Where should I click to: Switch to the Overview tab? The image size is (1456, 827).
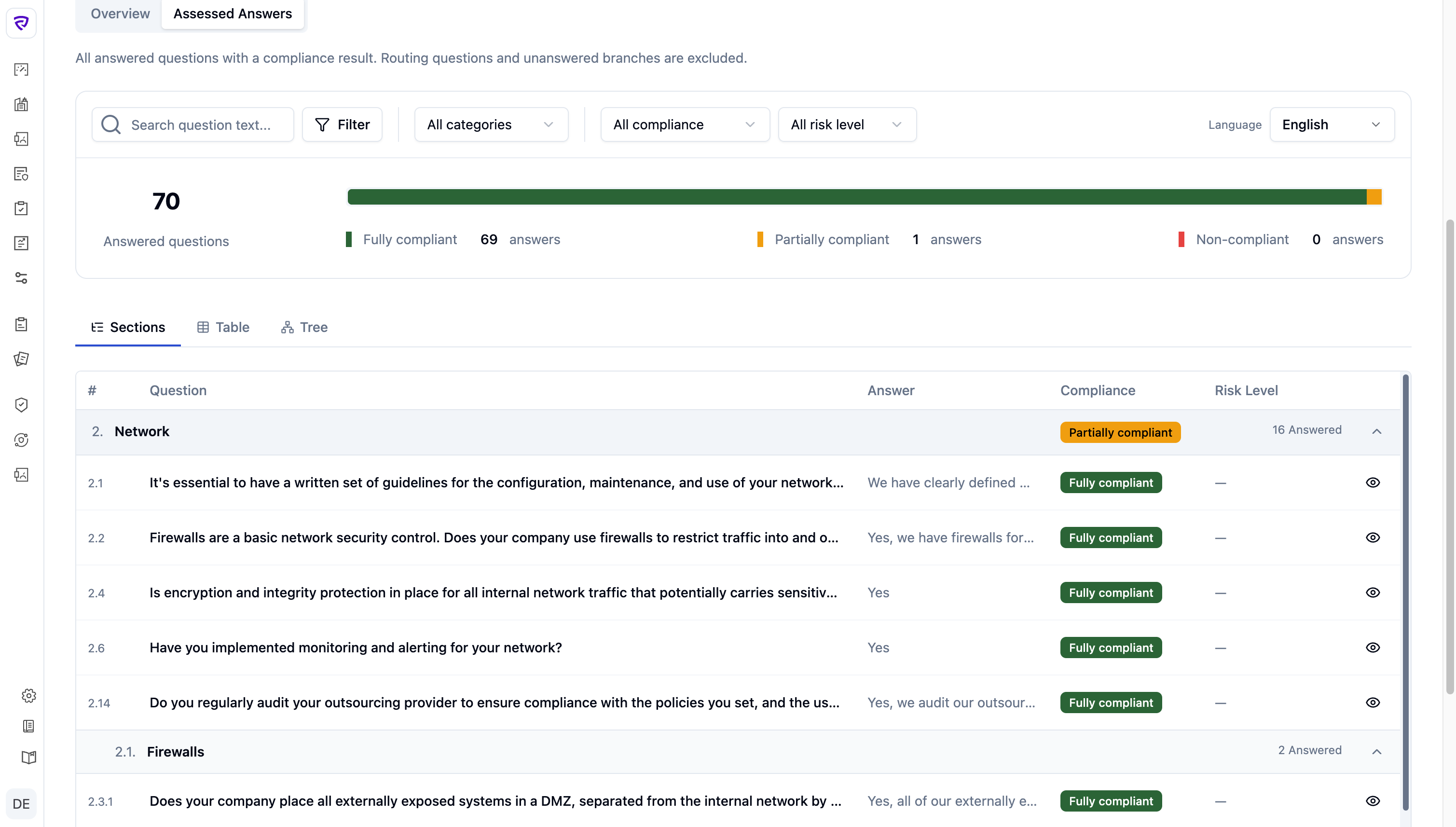coord(120,14)
